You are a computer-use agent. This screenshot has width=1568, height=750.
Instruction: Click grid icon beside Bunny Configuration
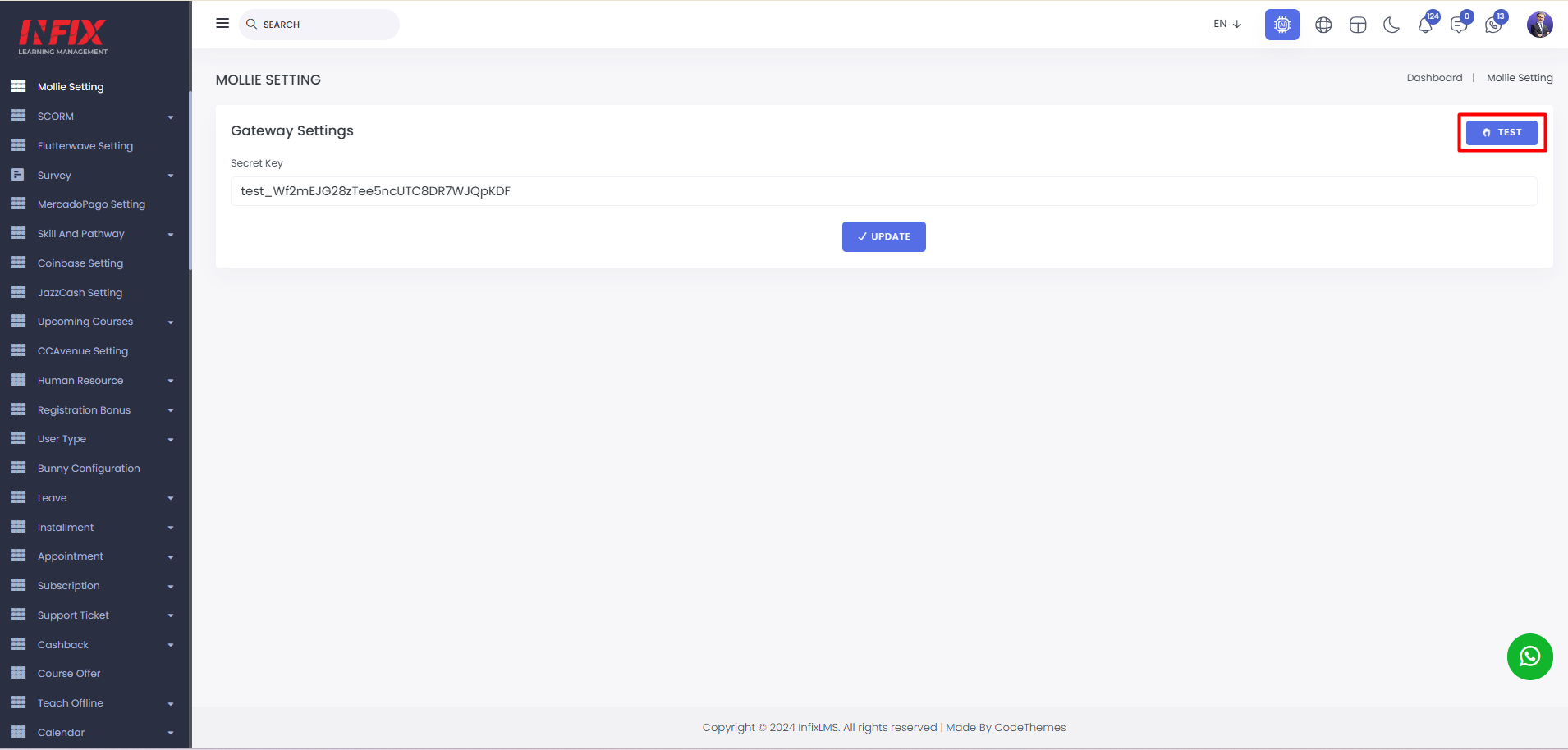click(19, 468)
